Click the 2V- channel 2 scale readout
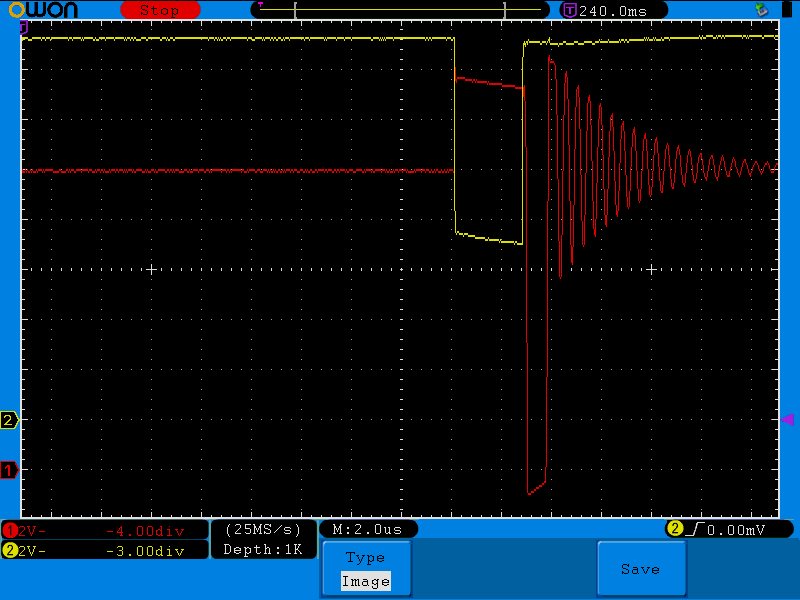This screenshot has width=800, height=600. tap(32, 551)
